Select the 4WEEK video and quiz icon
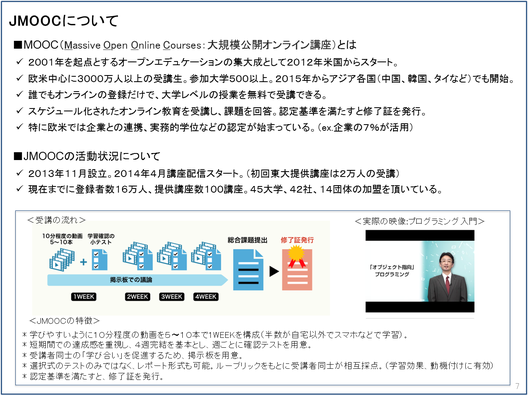The width and height of the screenshot is (528, 396). [206, 256]
